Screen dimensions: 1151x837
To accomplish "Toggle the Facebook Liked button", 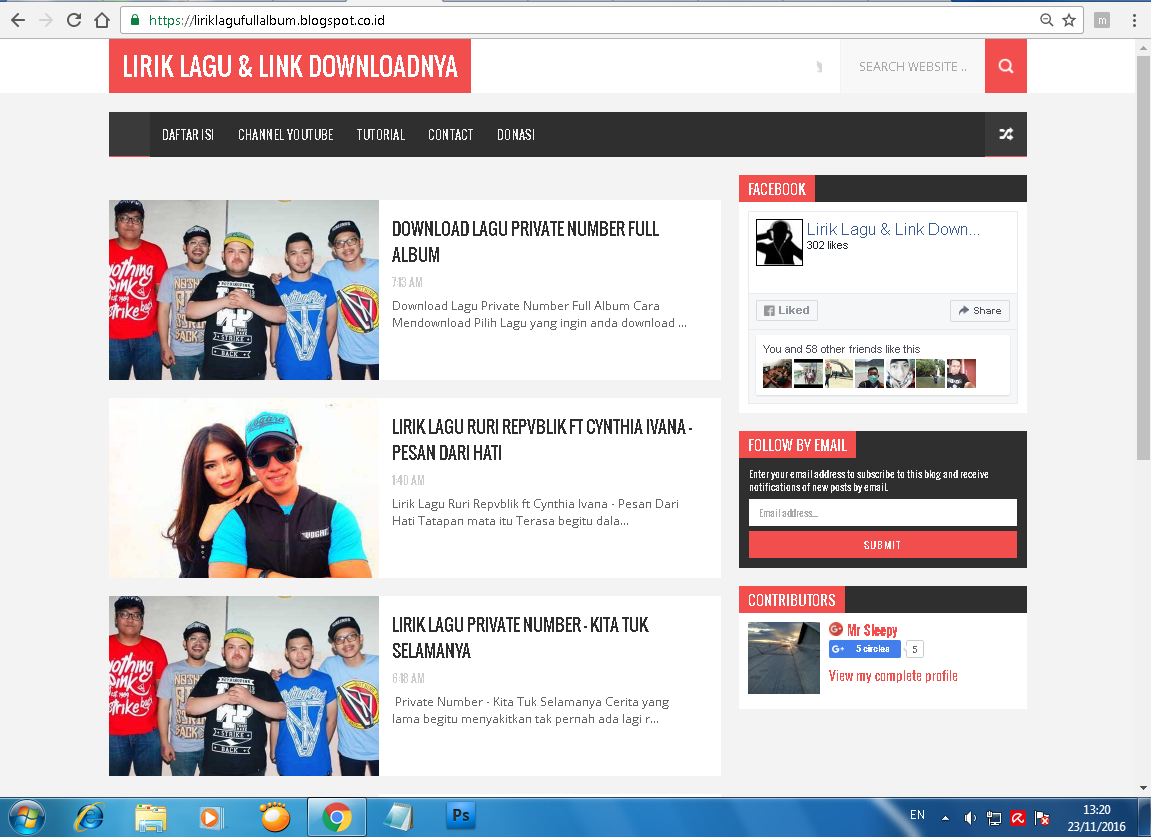I will 787,311.
